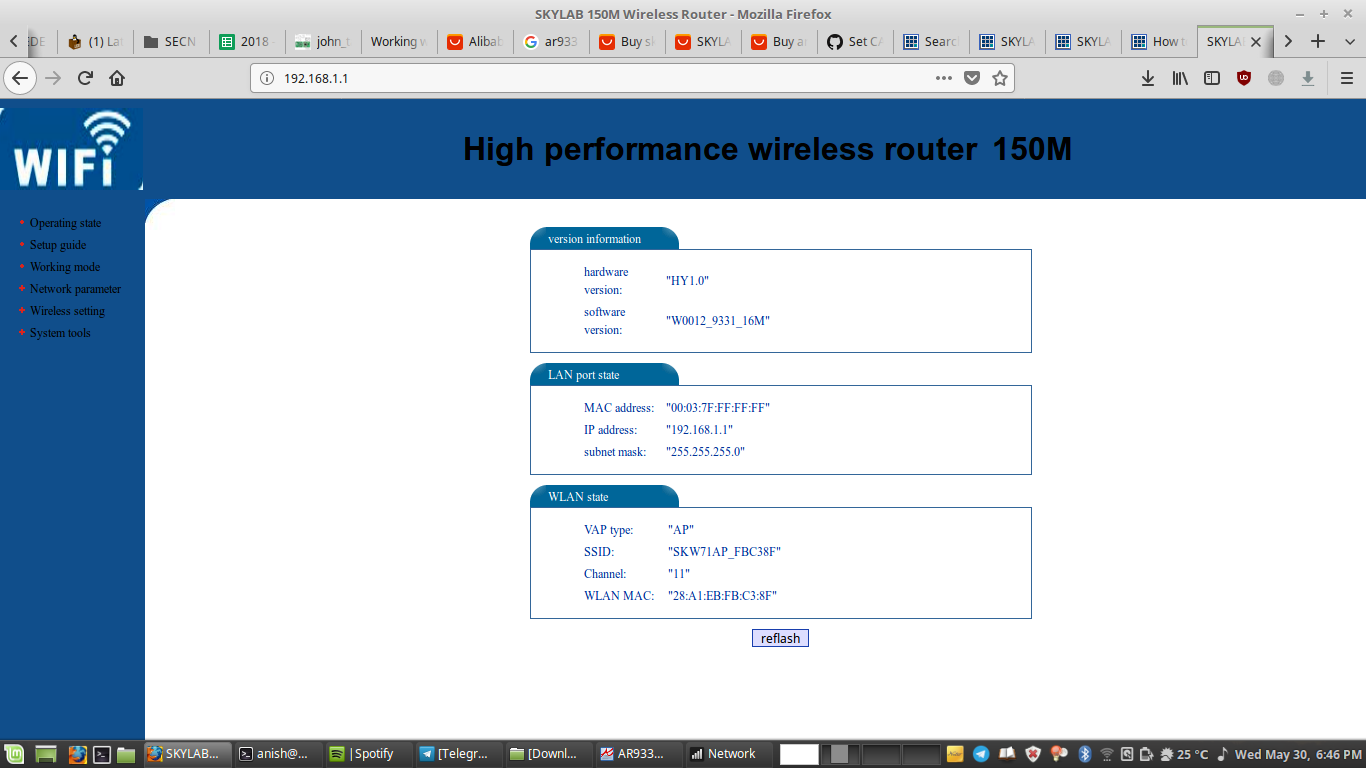Switch to the 'Working w' tab
This screenshot has height=768, width=1366.
[399, 42]
